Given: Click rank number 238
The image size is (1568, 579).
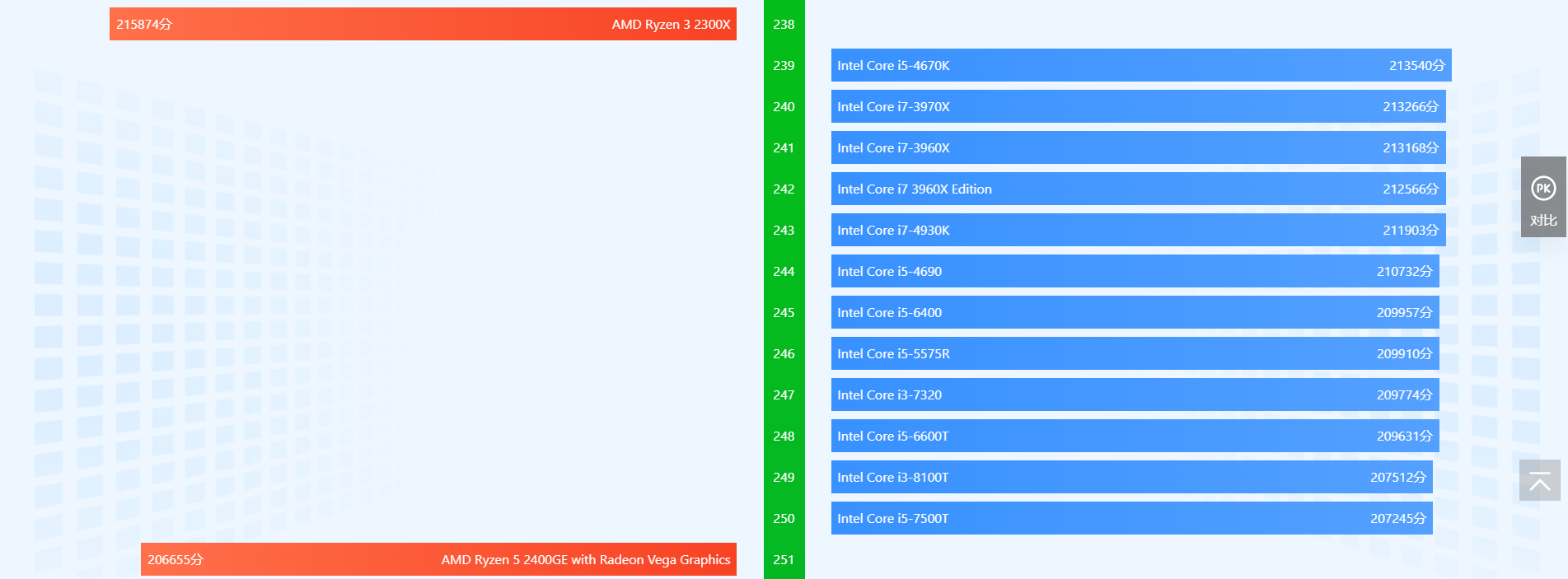Looking at the screenshot, I should (x=784, y=24).
